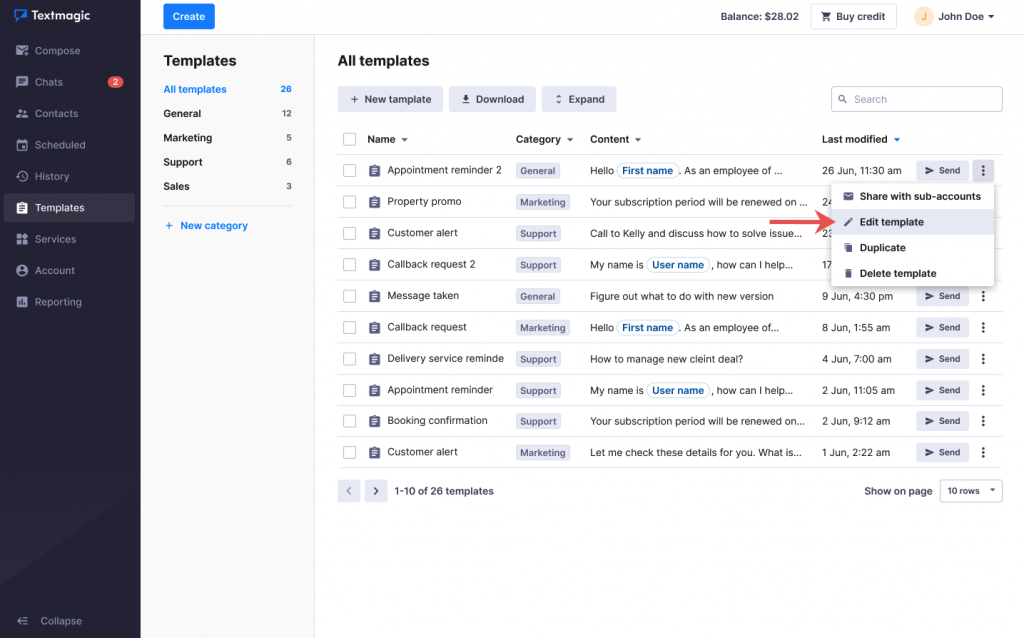Image resolution: width=1024 pixels, height=638 pixels.
Task: Expand the John Doe account menu
Action: pyautogui.click(x=954, y=17)
